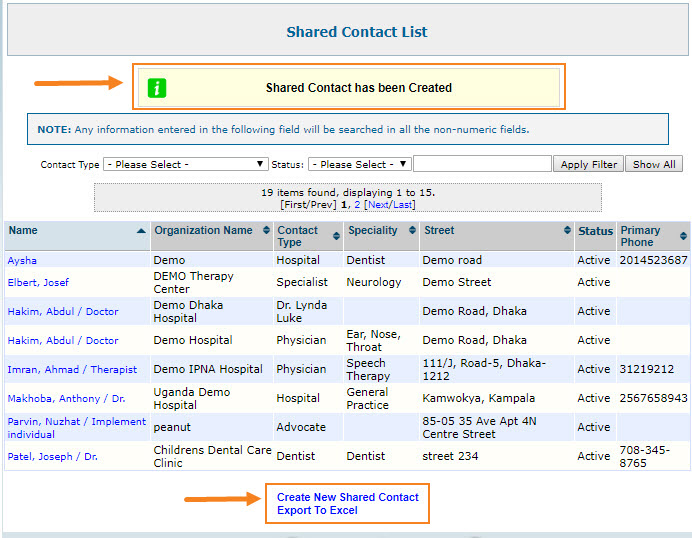692x538 pixels.
Task: Open the Status filter dropdown
Action: click(x=359, y=164)
